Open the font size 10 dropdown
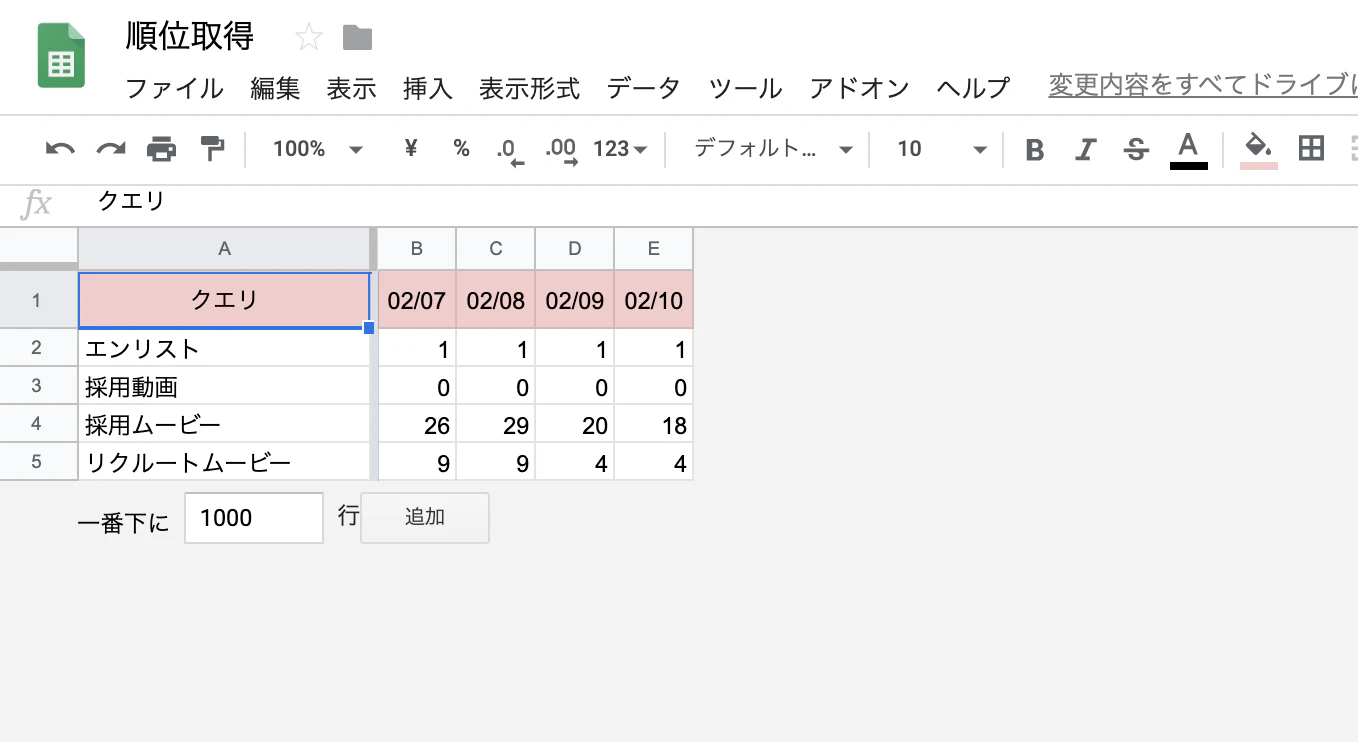This screenshot has width=1358, height=742. (x=942, y=149)
